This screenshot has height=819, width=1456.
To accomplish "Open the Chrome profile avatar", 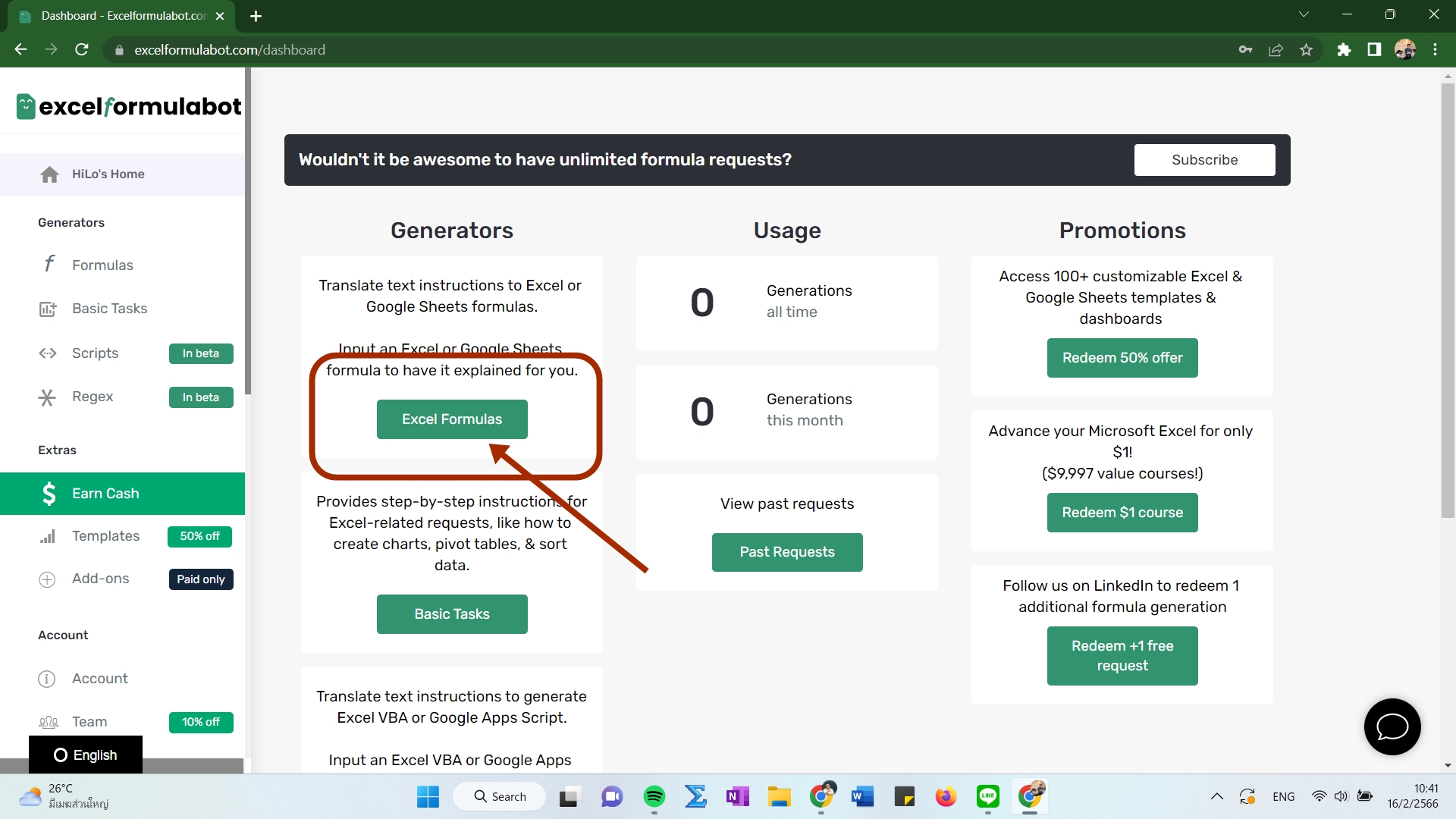I will pyautogui.click(x=1405, y=50).
